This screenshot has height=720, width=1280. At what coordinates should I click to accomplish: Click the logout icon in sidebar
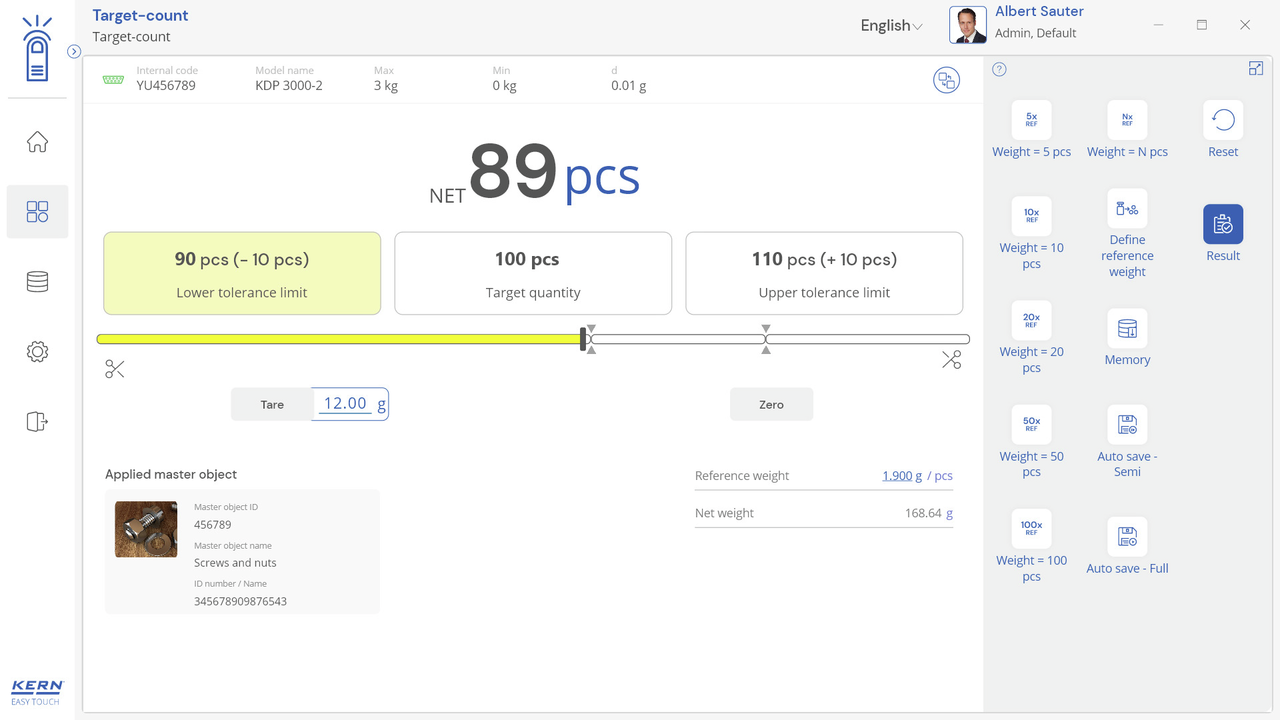coord(37,422)
